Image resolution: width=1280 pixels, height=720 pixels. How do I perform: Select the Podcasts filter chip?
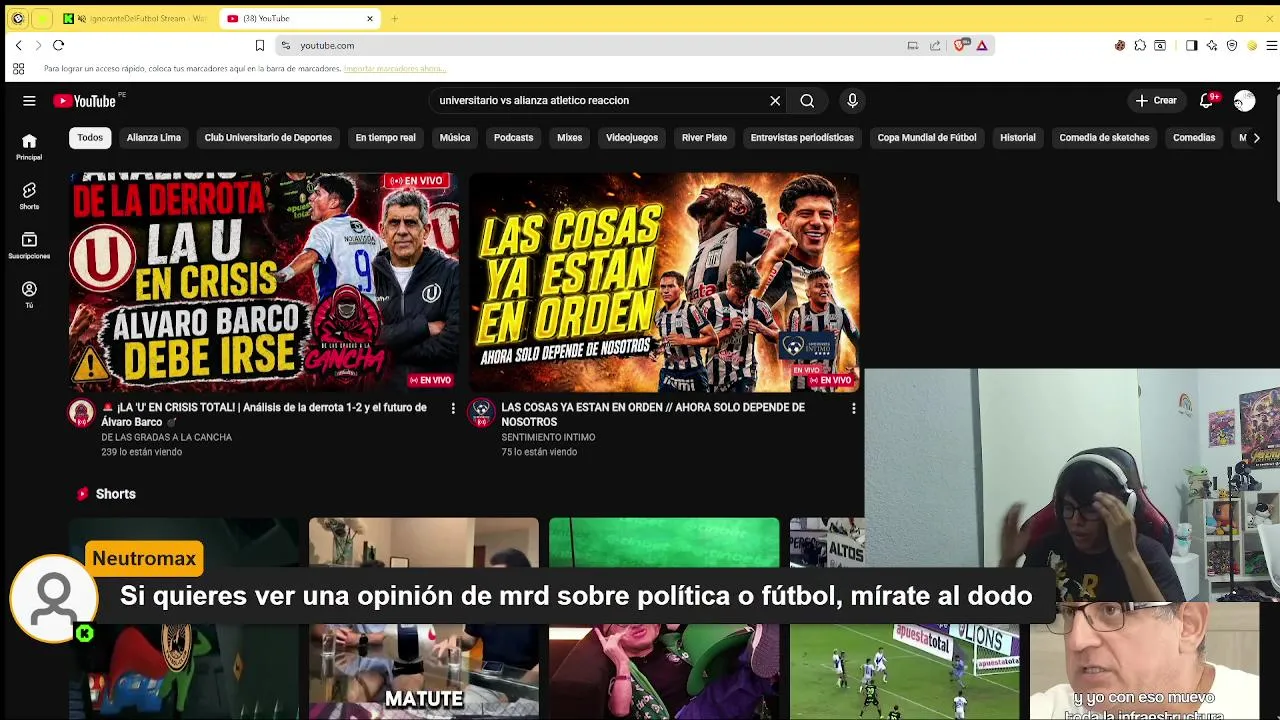point(513,138)
